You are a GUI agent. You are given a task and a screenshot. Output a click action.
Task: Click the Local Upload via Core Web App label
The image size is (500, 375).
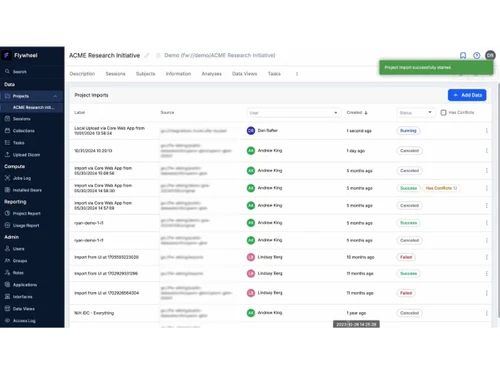[109, 131]
